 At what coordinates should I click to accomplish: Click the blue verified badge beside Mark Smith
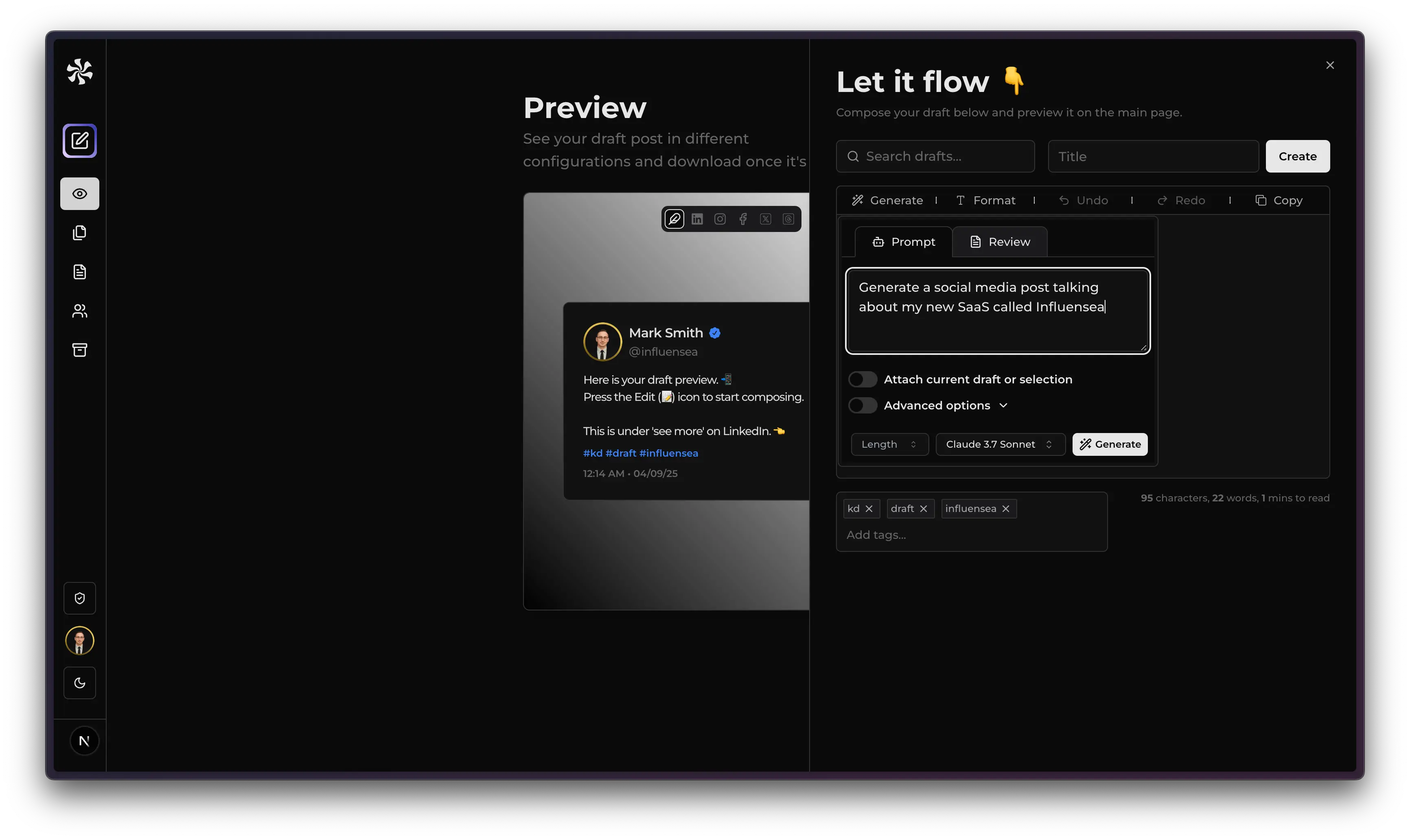tap(714, 333)
